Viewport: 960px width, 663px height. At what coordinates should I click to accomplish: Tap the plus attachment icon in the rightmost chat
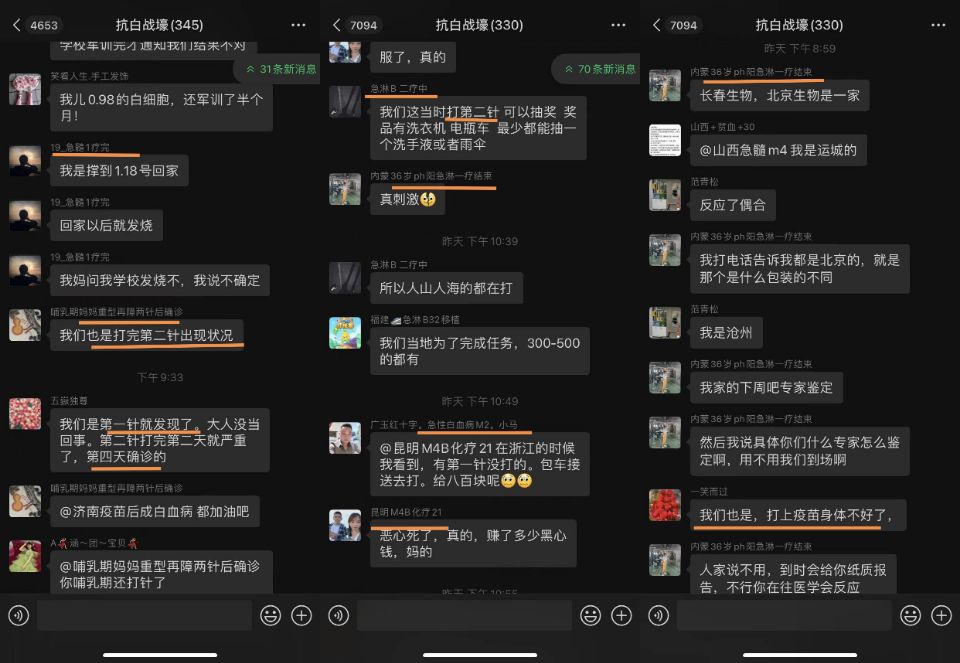point(941,615)
